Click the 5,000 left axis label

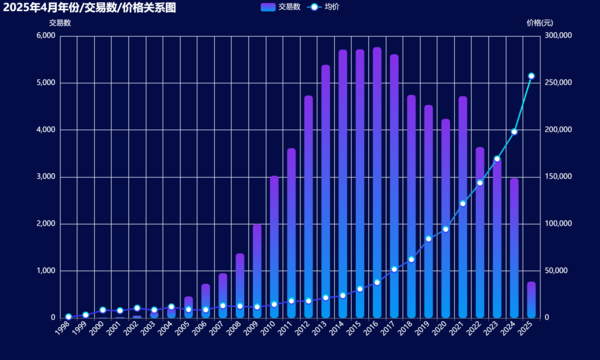(46, 83)
